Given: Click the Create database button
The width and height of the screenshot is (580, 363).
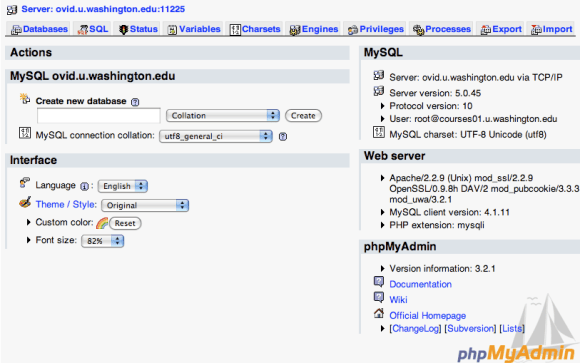Looking at the screenshot, I should pyautogui.click(x=303, y=116).
